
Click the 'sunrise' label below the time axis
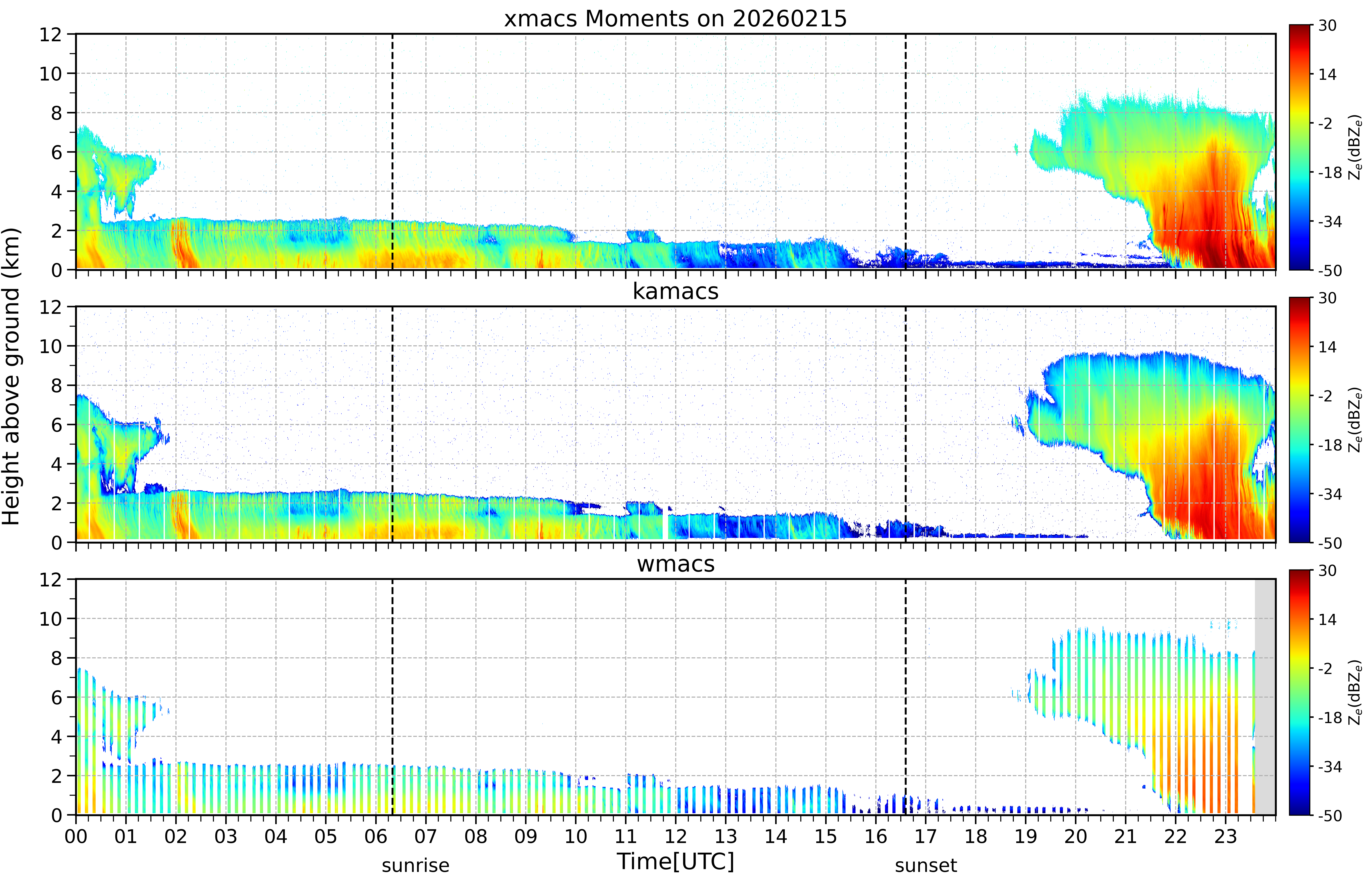tap(416, 865)
